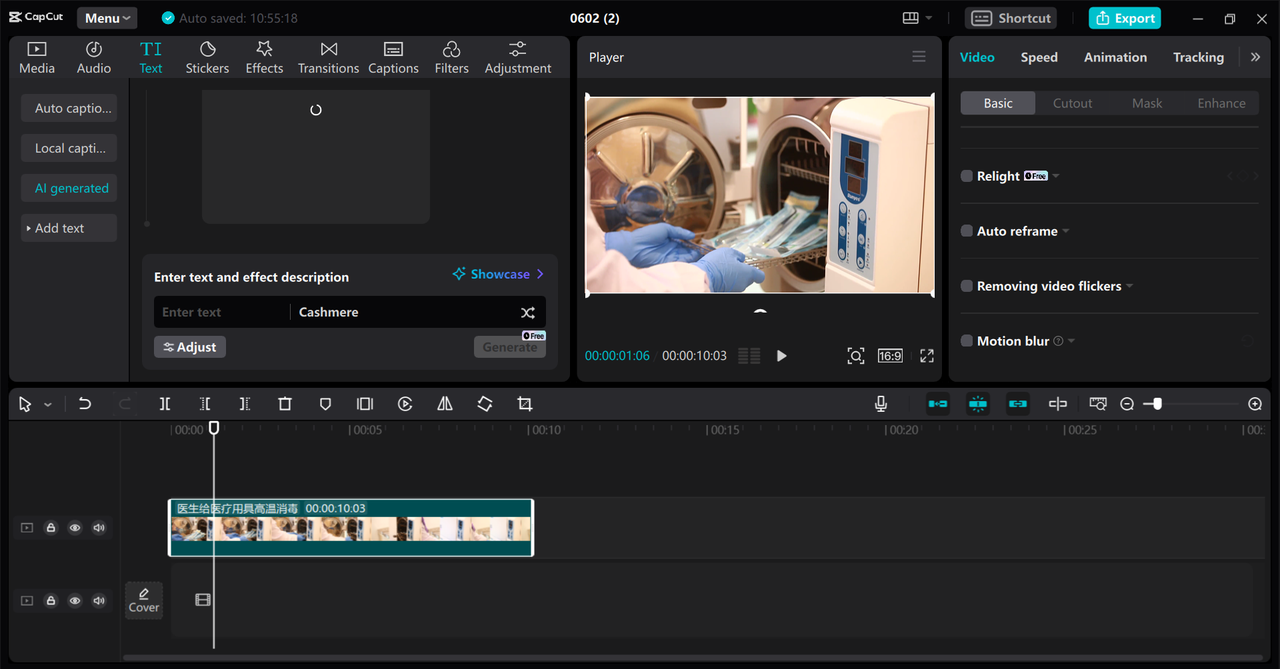Click the Cashmere effect description field
This screenshot has width=1280, height=669.
tap(400, 312)
